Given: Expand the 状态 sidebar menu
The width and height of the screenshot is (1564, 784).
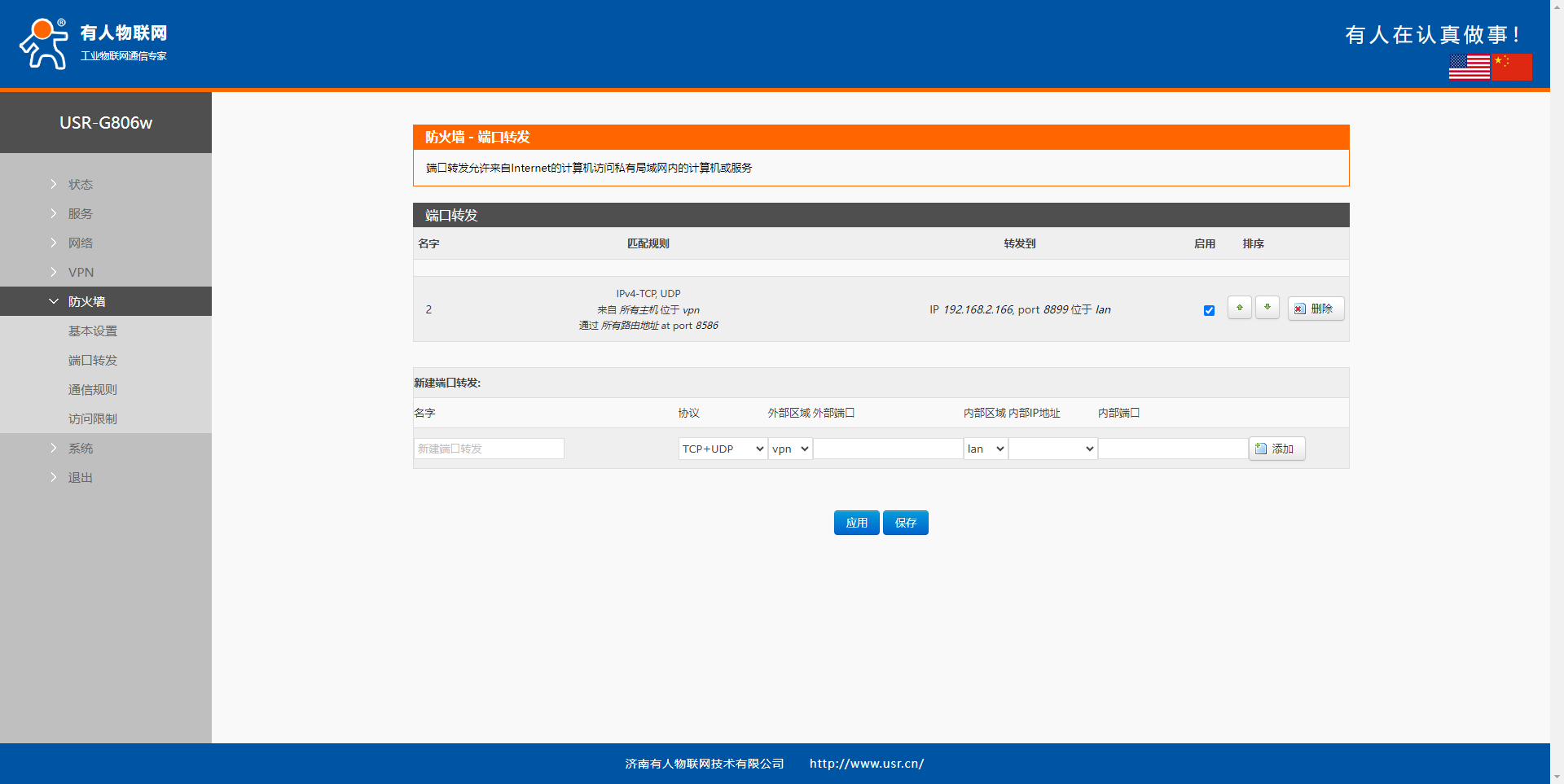Looking at the screenshot, I should pos(81,185).
